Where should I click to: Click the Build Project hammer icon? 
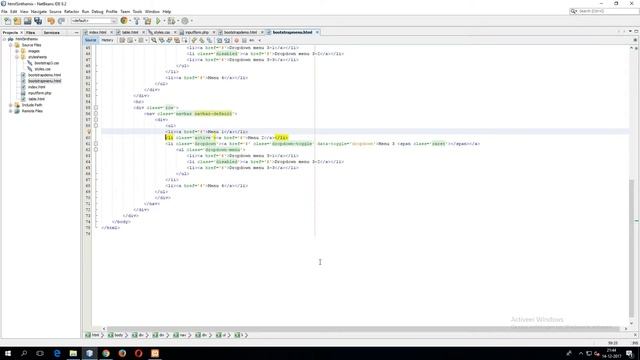(137, 21)
